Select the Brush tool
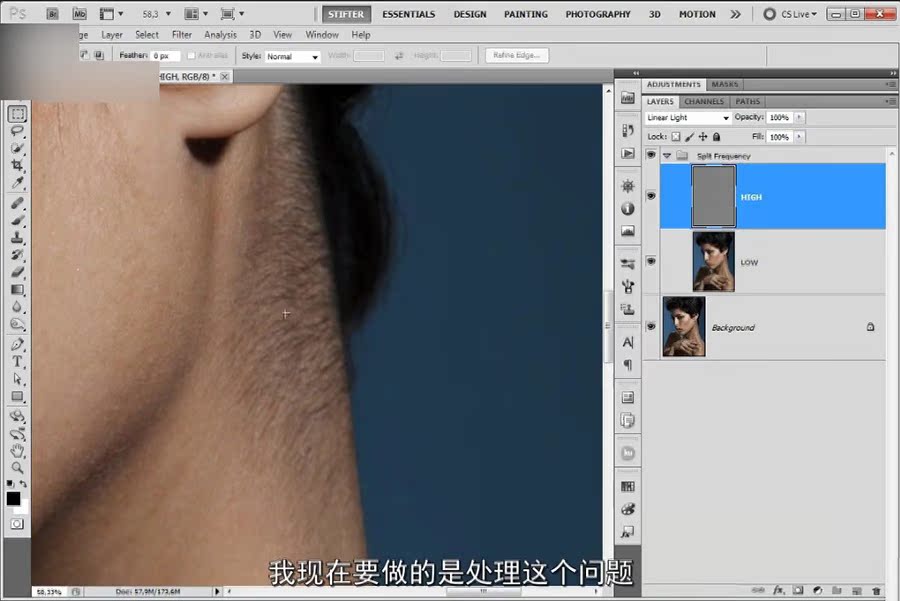 coord(17,220)
